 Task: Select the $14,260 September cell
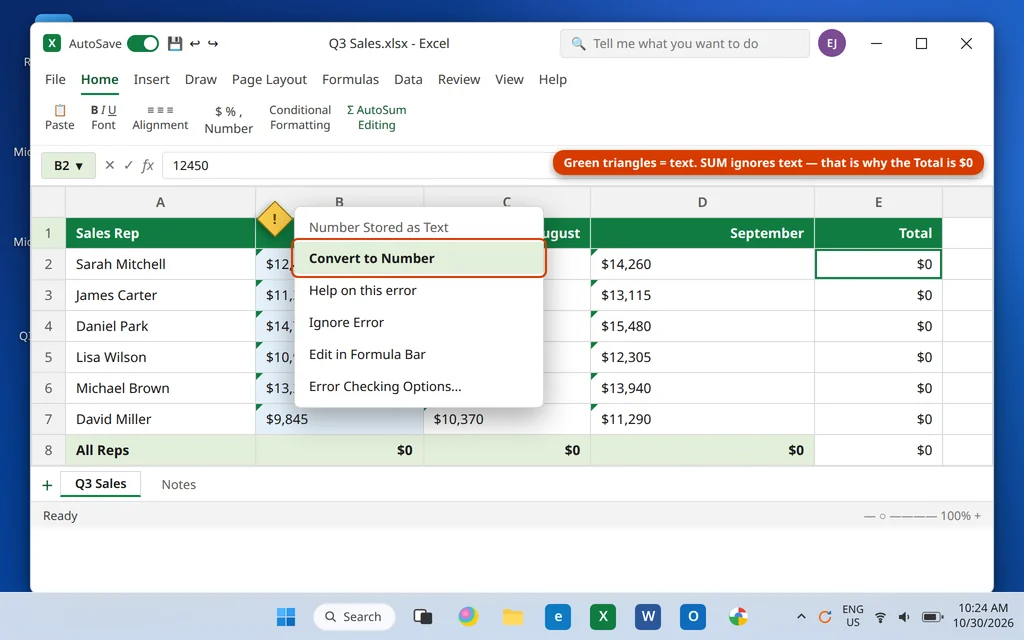click(702, 264)
